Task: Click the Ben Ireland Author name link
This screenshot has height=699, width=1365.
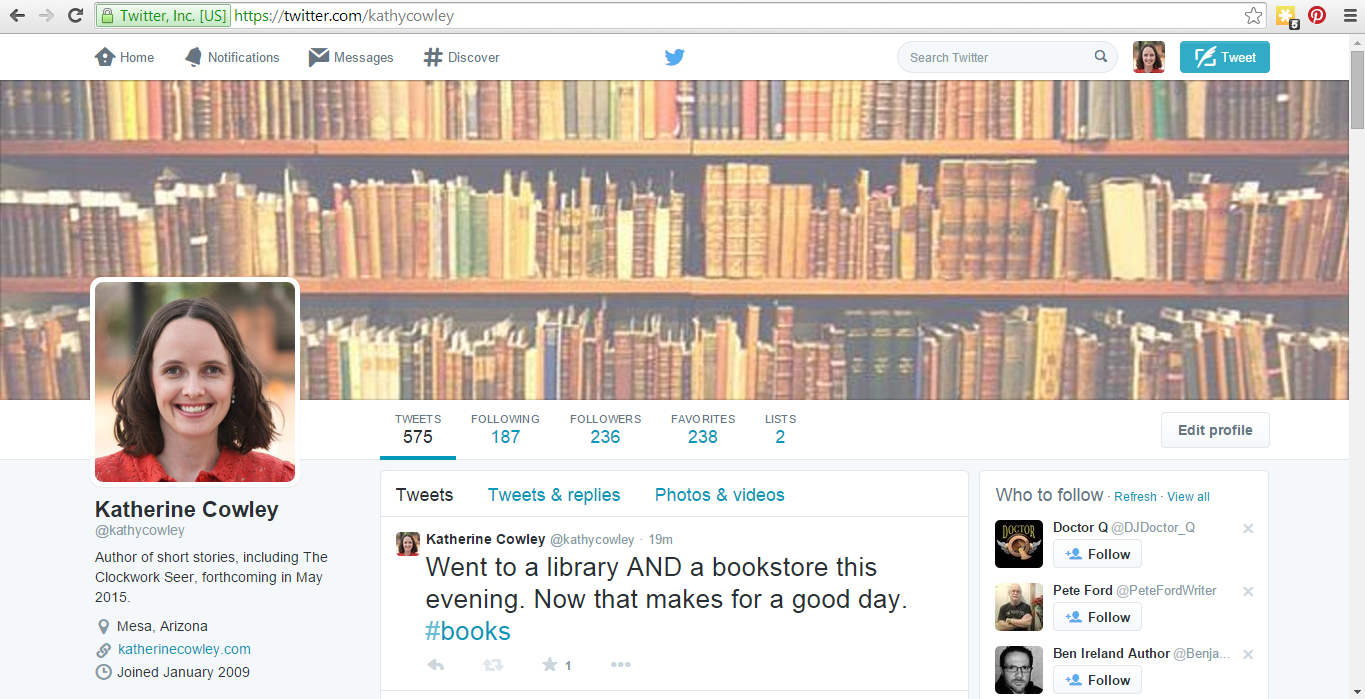Action: click(1111, 653)
